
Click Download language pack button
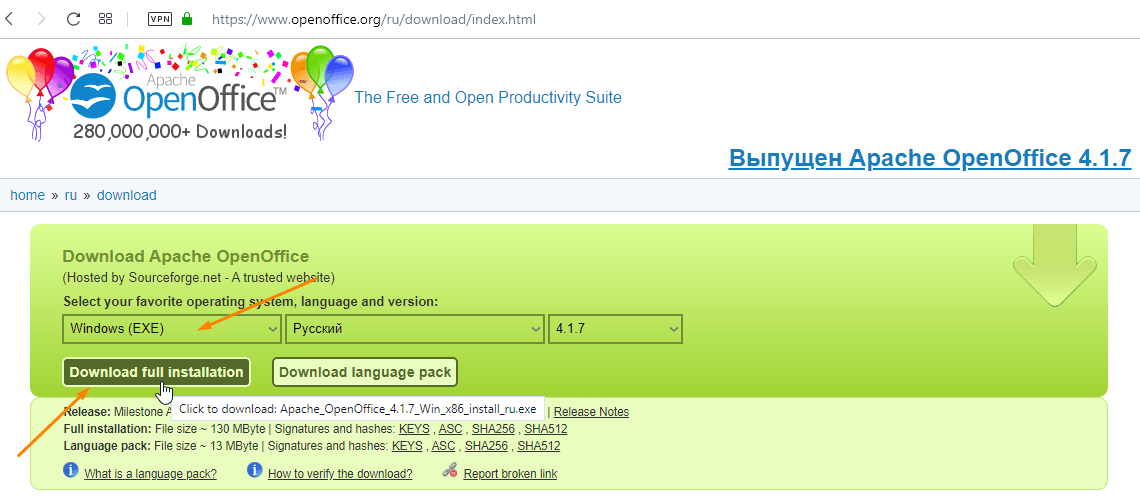pyautogui.click(x=365, y=372)
